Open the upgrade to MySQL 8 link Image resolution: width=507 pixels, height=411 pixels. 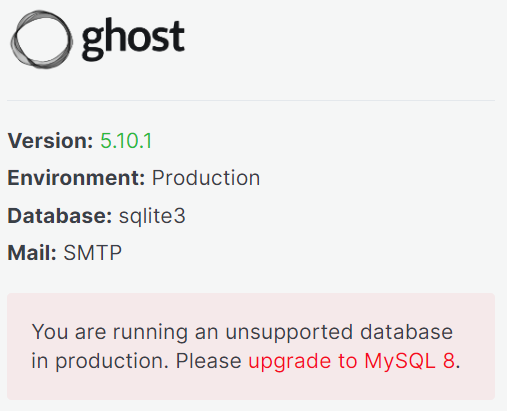pyautogui.click(x=351, y=361)
